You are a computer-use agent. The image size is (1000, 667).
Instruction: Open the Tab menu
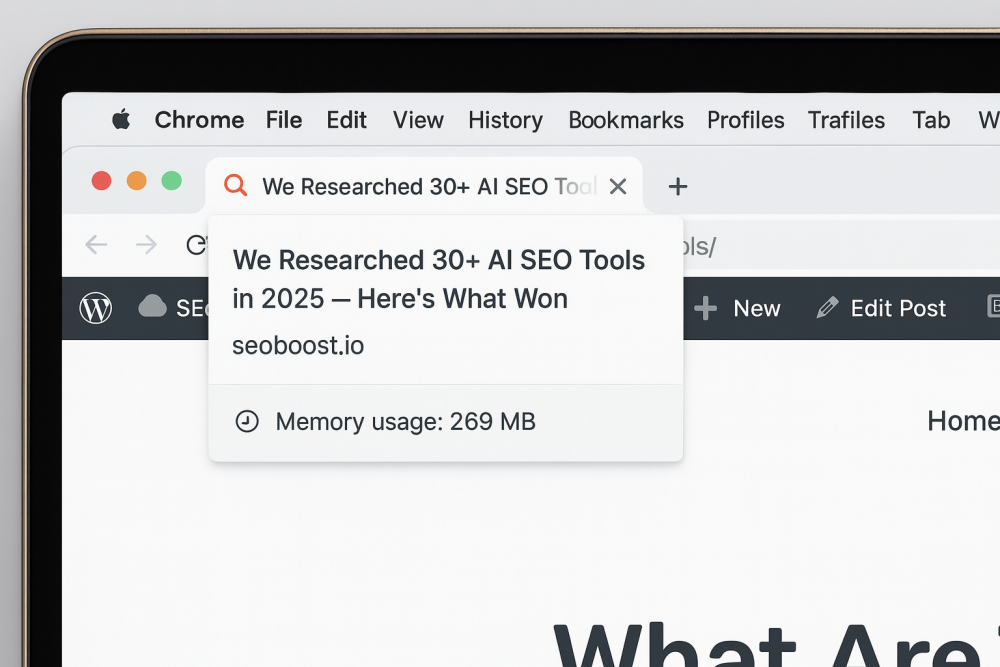(x=931, y=120)
